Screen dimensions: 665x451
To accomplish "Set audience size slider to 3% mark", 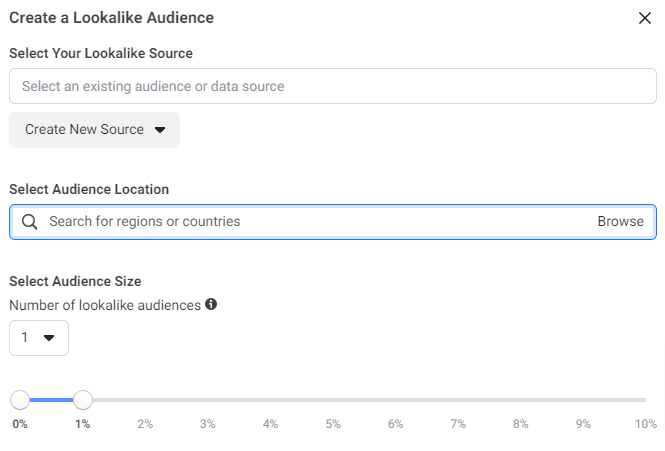I will [x=208, y=401].
